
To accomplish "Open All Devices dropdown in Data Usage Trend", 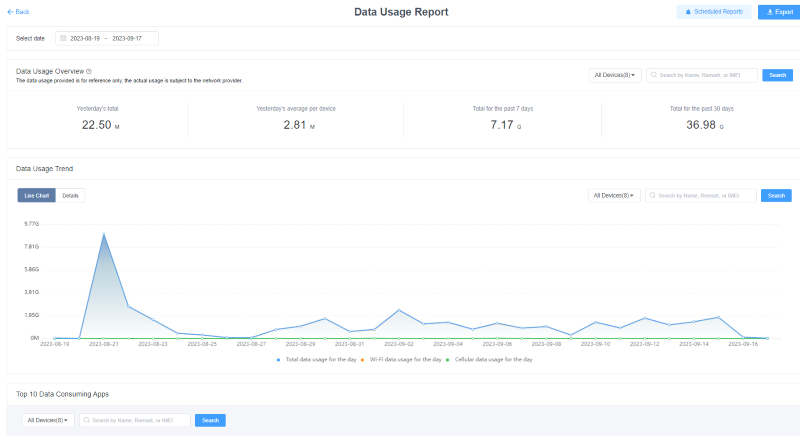I will (614, 195).
